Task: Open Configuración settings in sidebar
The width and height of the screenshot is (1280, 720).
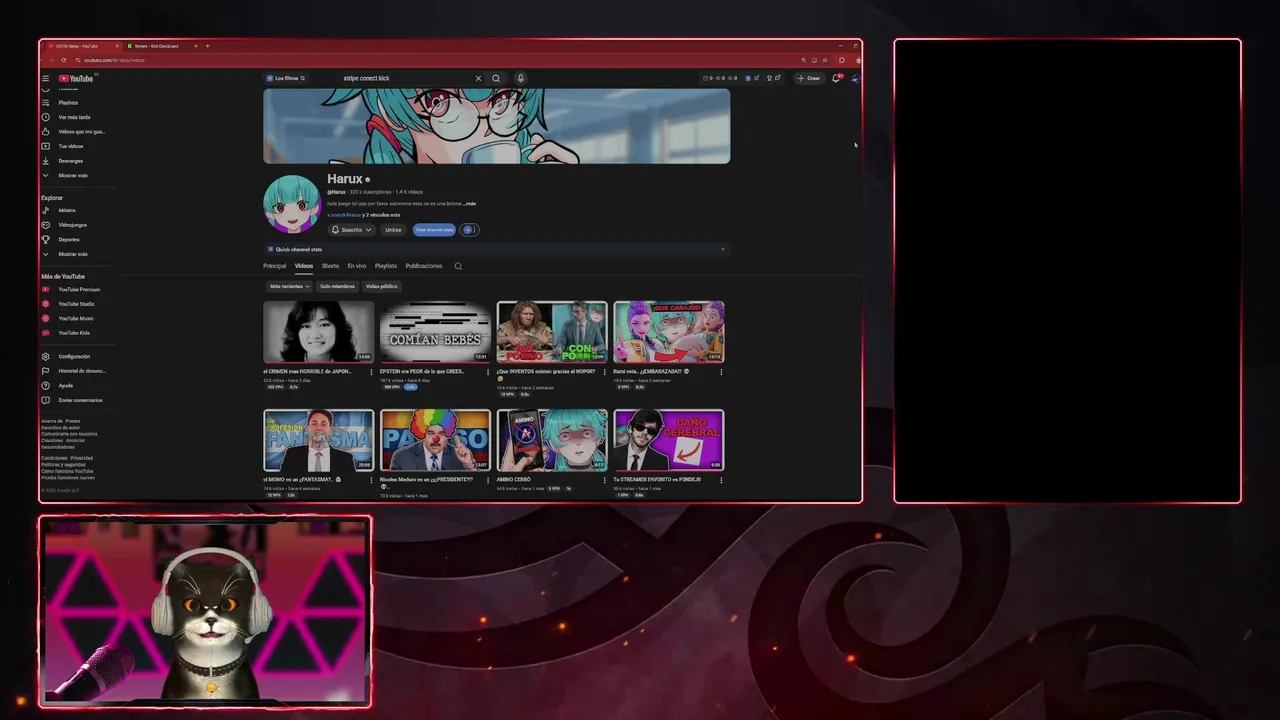Action: [x=74, y=356]
